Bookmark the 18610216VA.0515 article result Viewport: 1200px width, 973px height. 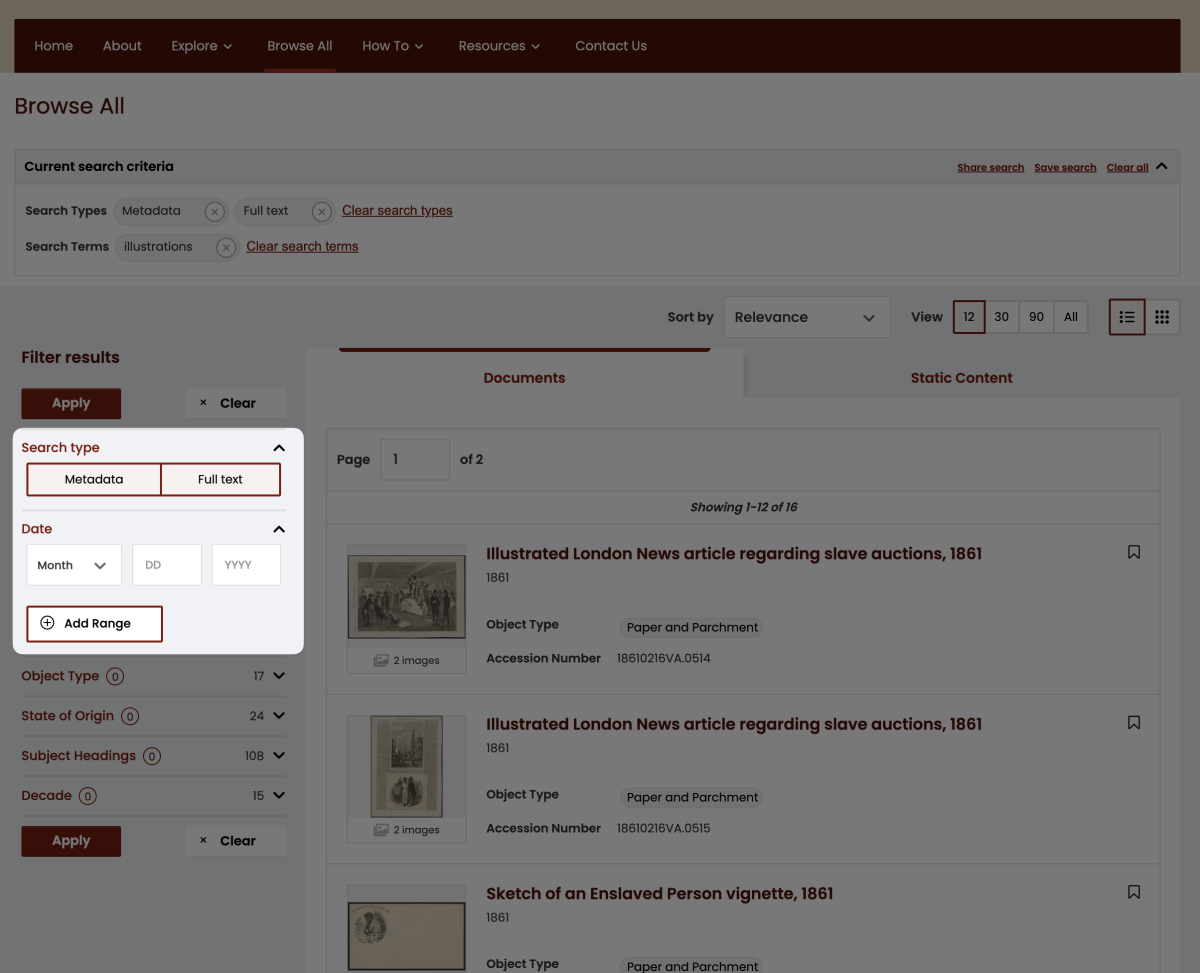click(x=1134, y=722)
